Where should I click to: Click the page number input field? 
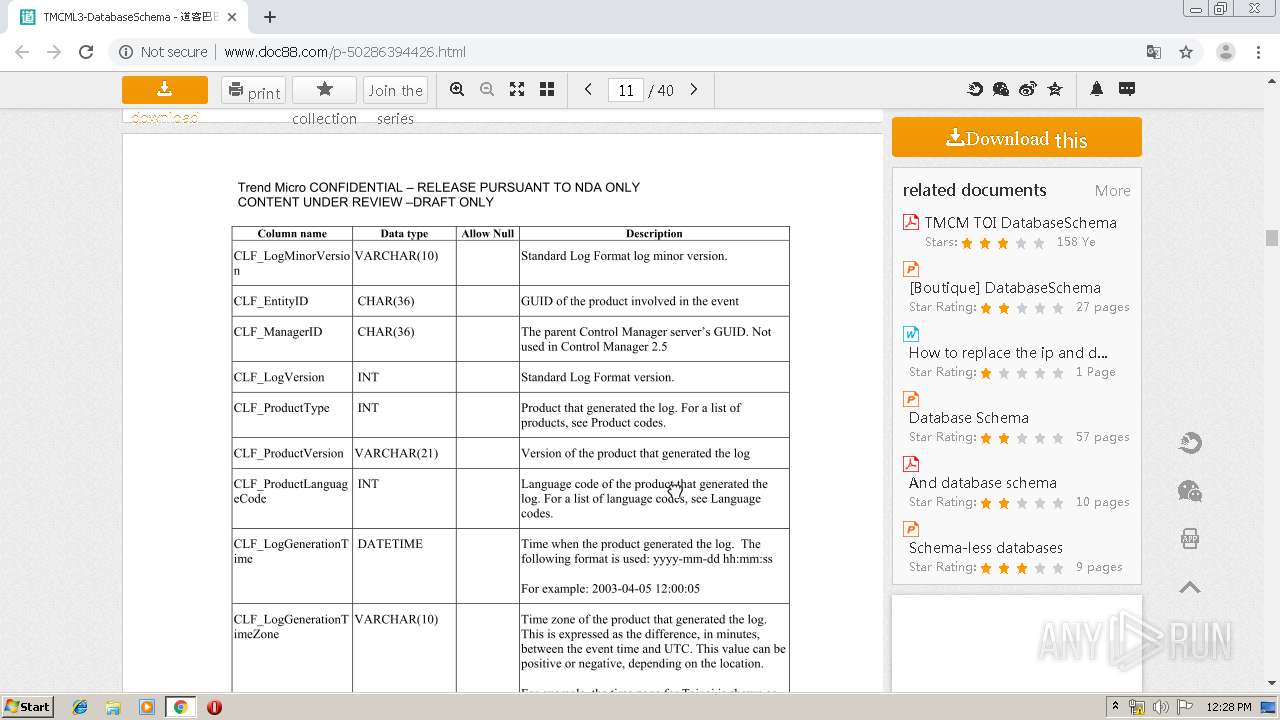pyautogui.click(x=625, y=90)
